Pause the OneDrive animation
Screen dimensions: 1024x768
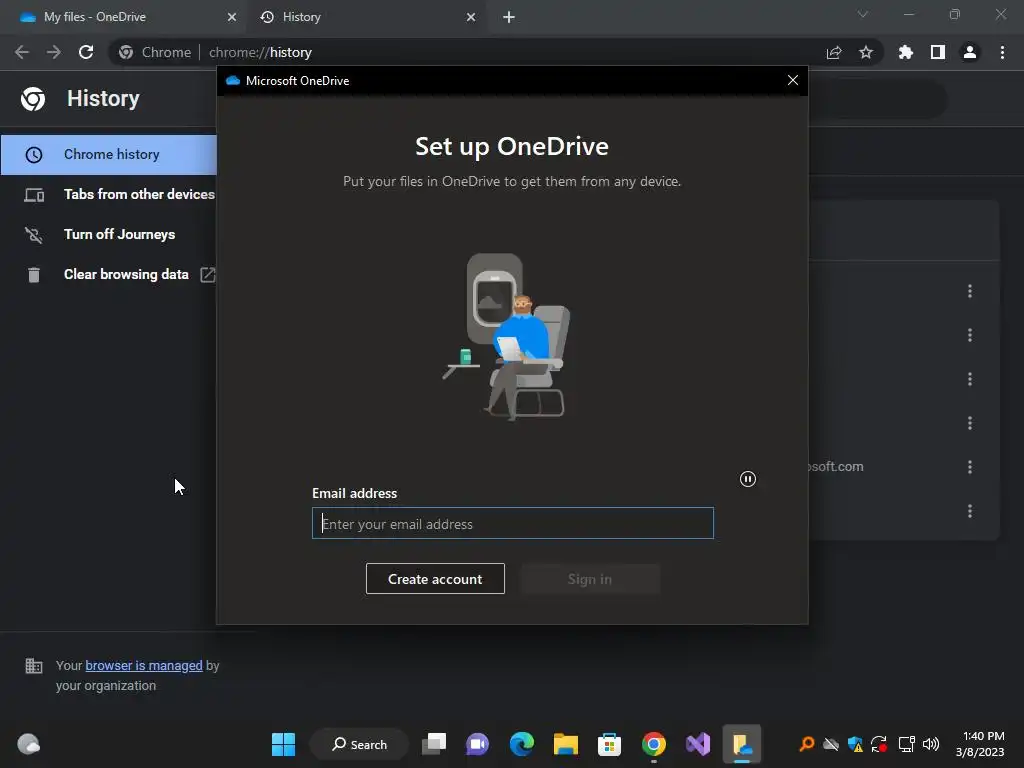(x=748, y=479)
